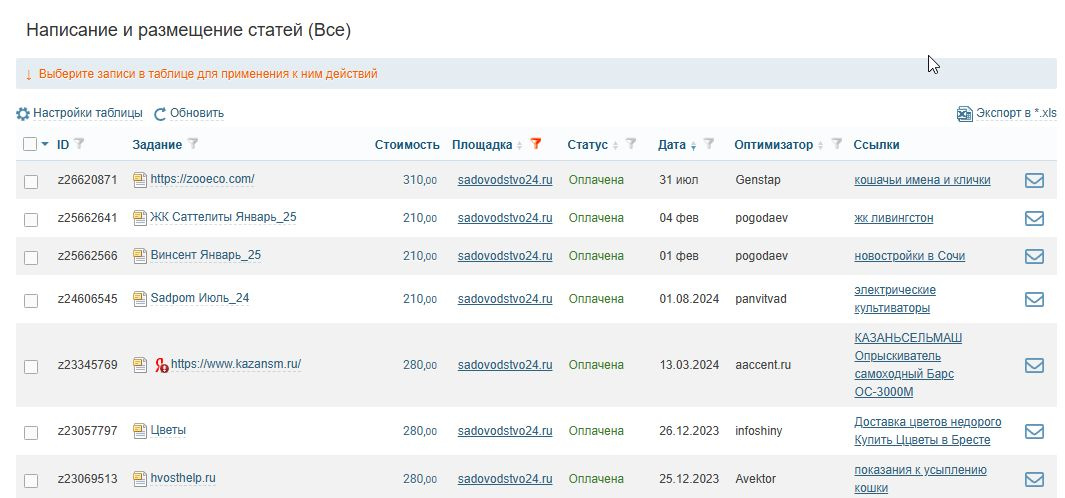Click the Yandex icon beside kazansm.ru task
The image size is (1065, 498).
coord(161,366)
